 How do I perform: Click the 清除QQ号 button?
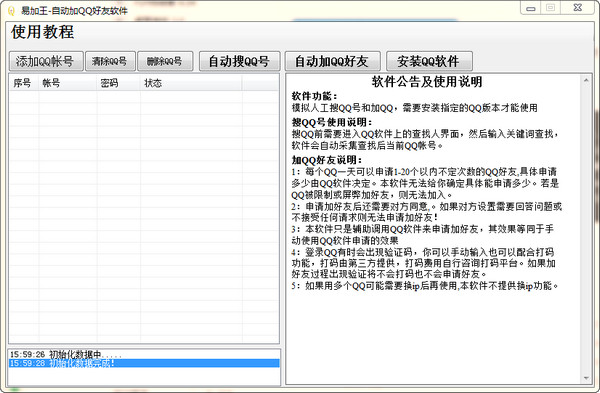tap(110, 61)
